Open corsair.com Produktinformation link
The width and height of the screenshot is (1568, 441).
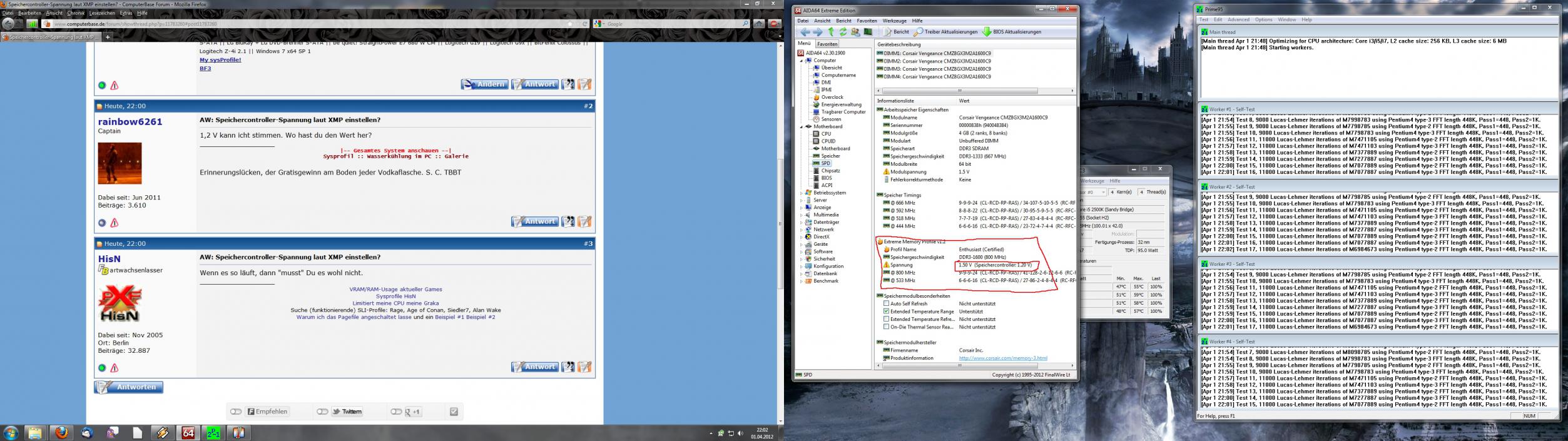point(1002,358)
